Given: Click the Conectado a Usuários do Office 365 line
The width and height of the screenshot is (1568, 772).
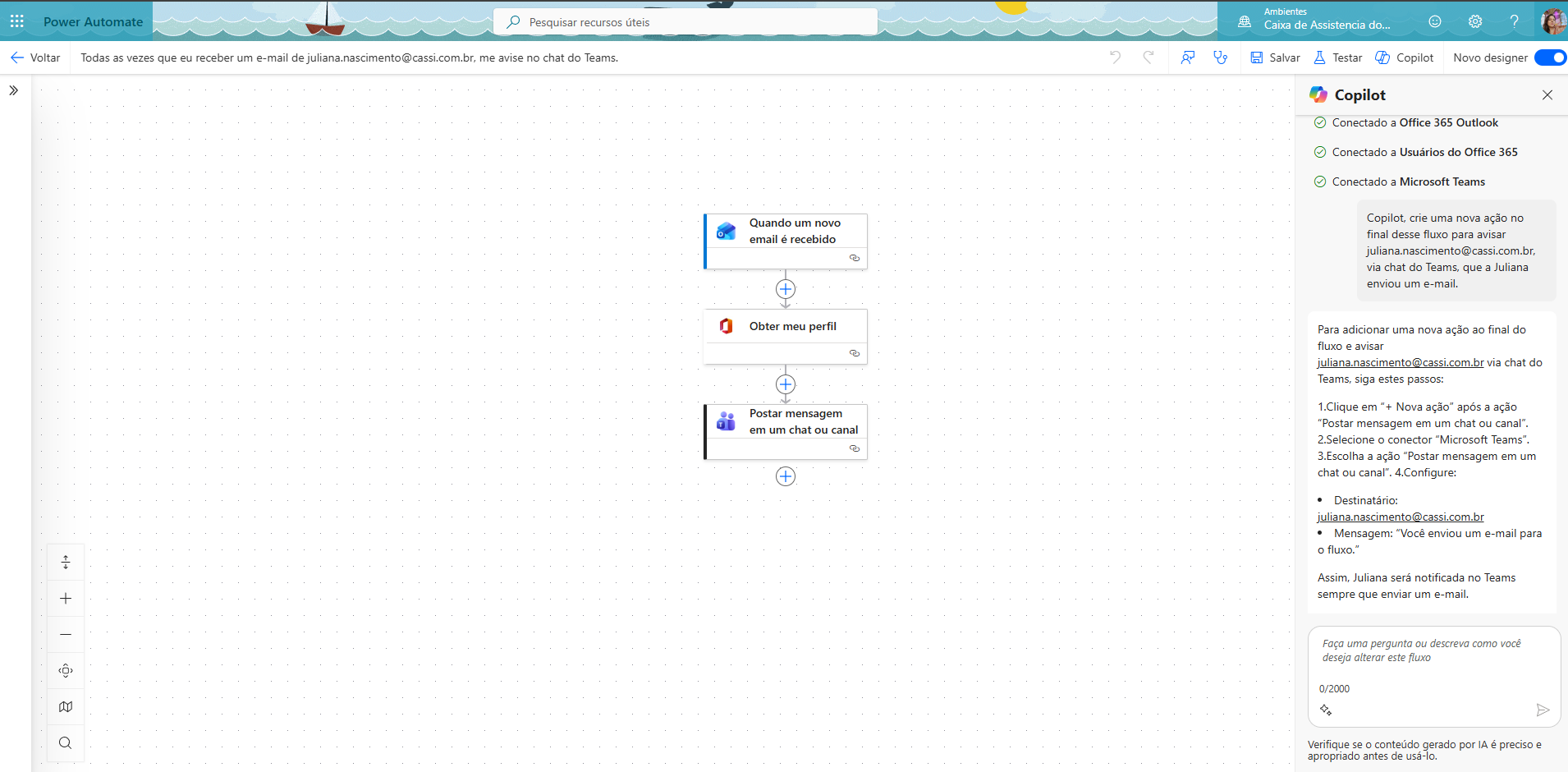Looking at the screenshot, I should point(1425,152).
